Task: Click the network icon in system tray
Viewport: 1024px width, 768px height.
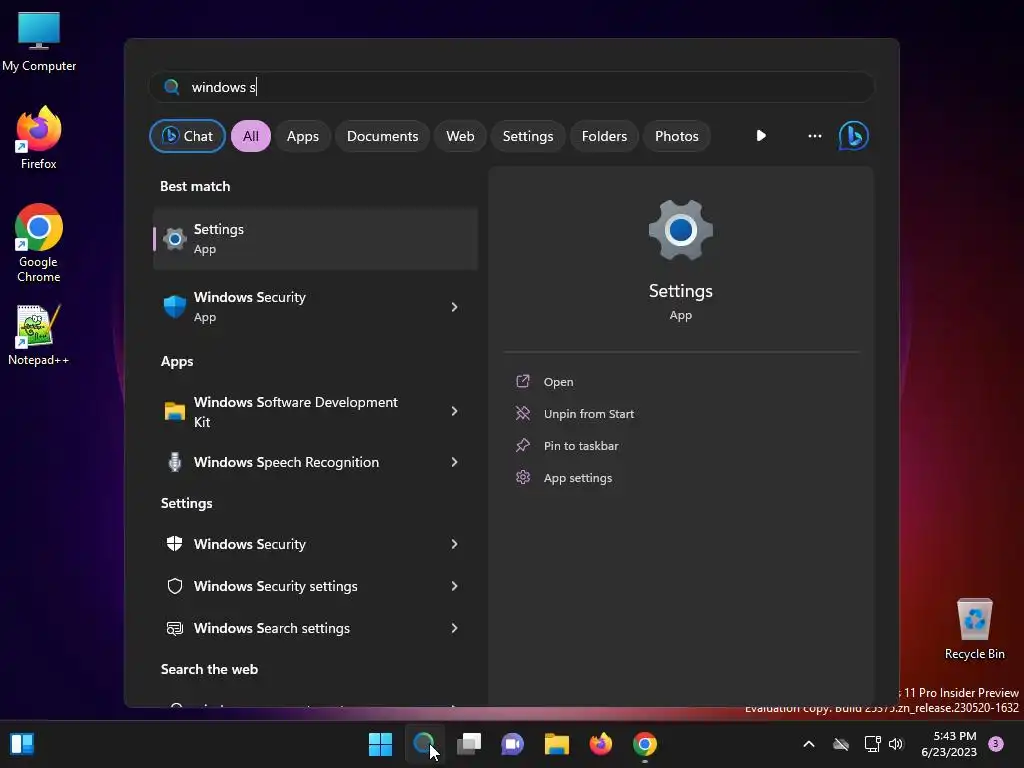Action: click(x=872, y=744)
